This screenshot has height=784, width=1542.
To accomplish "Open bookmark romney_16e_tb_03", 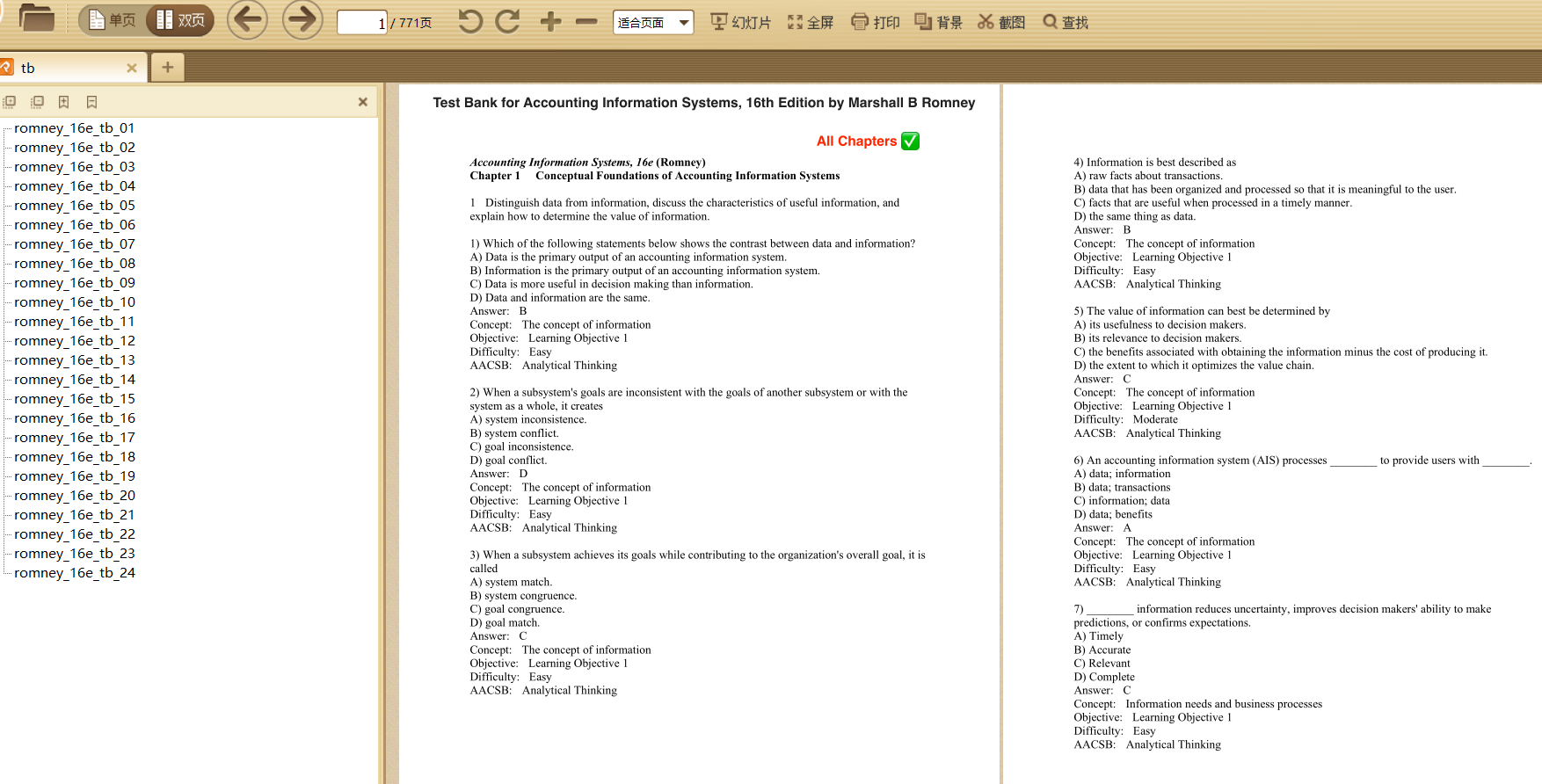I will tap(75, 167).
